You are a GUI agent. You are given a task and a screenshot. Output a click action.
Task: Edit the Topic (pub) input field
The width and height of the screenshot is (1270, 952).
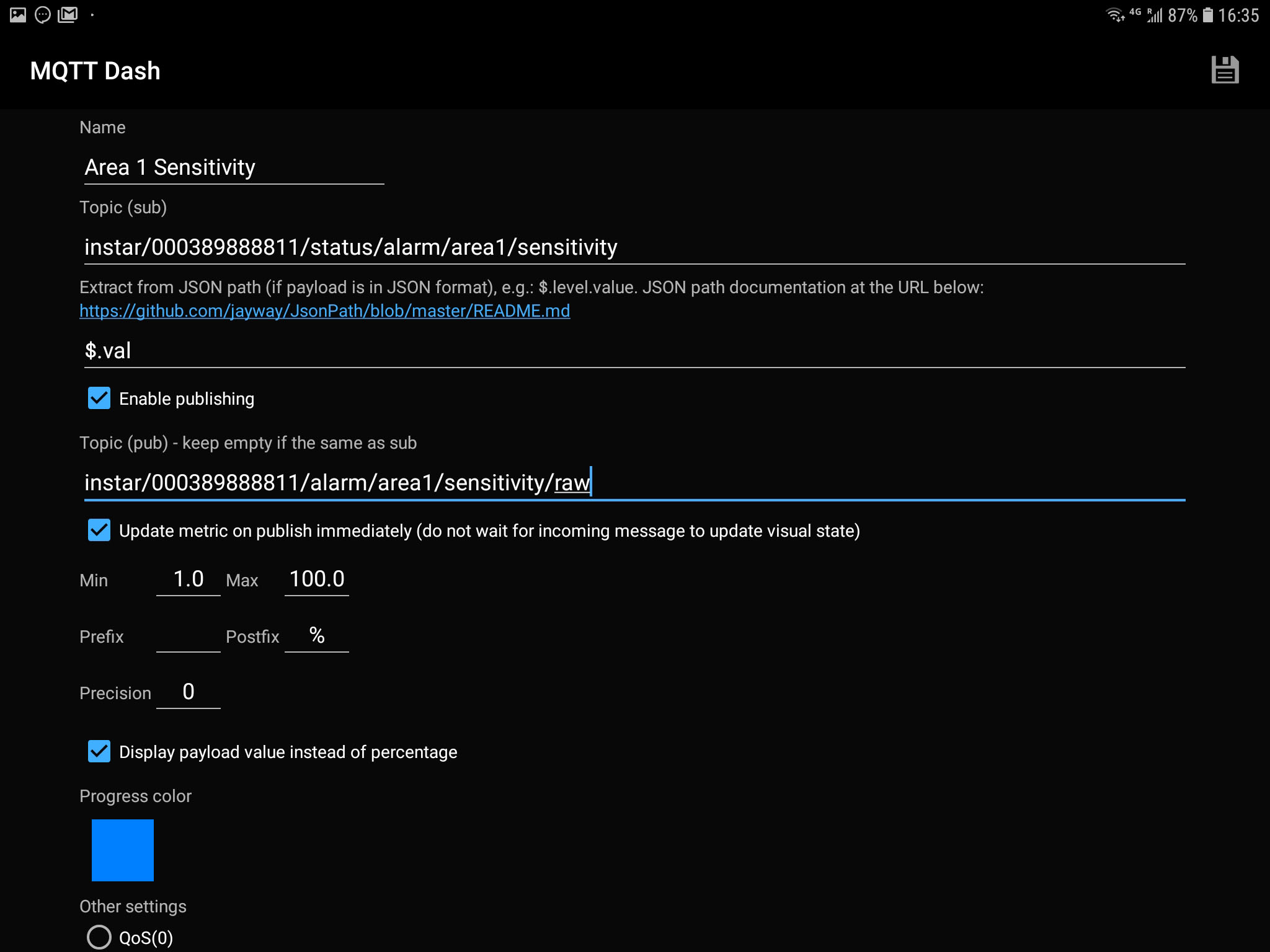coord(634,483)
